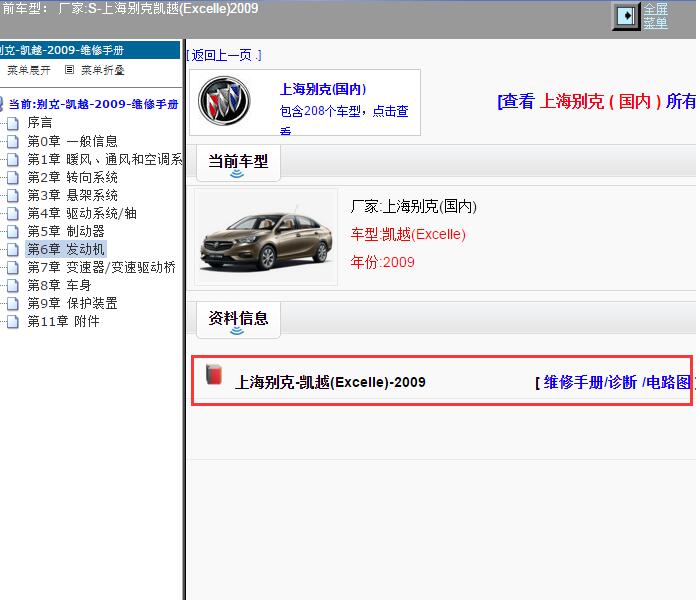The height and width of the screenshot is (600, 696).
Task: Open the 上海别克(国内) link
Action: click(x=323, y=89)
